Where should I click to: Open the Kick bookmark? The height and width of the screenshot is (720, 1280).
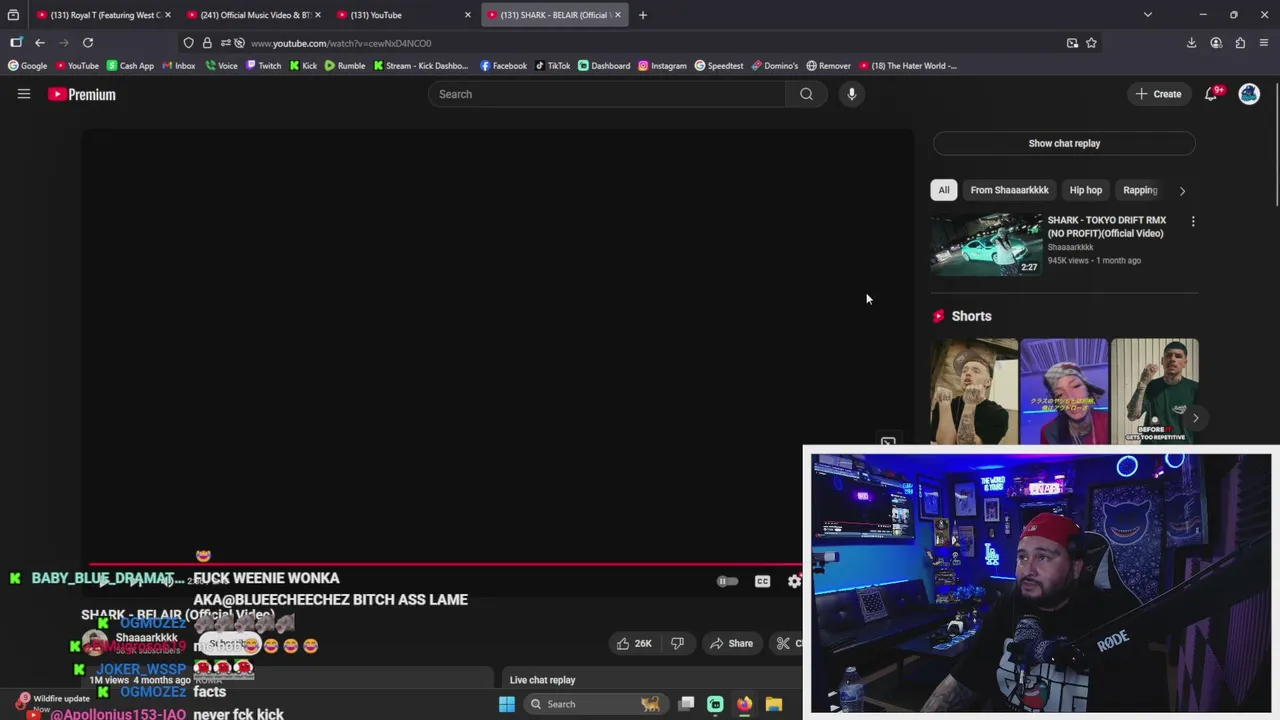[303, 66]
